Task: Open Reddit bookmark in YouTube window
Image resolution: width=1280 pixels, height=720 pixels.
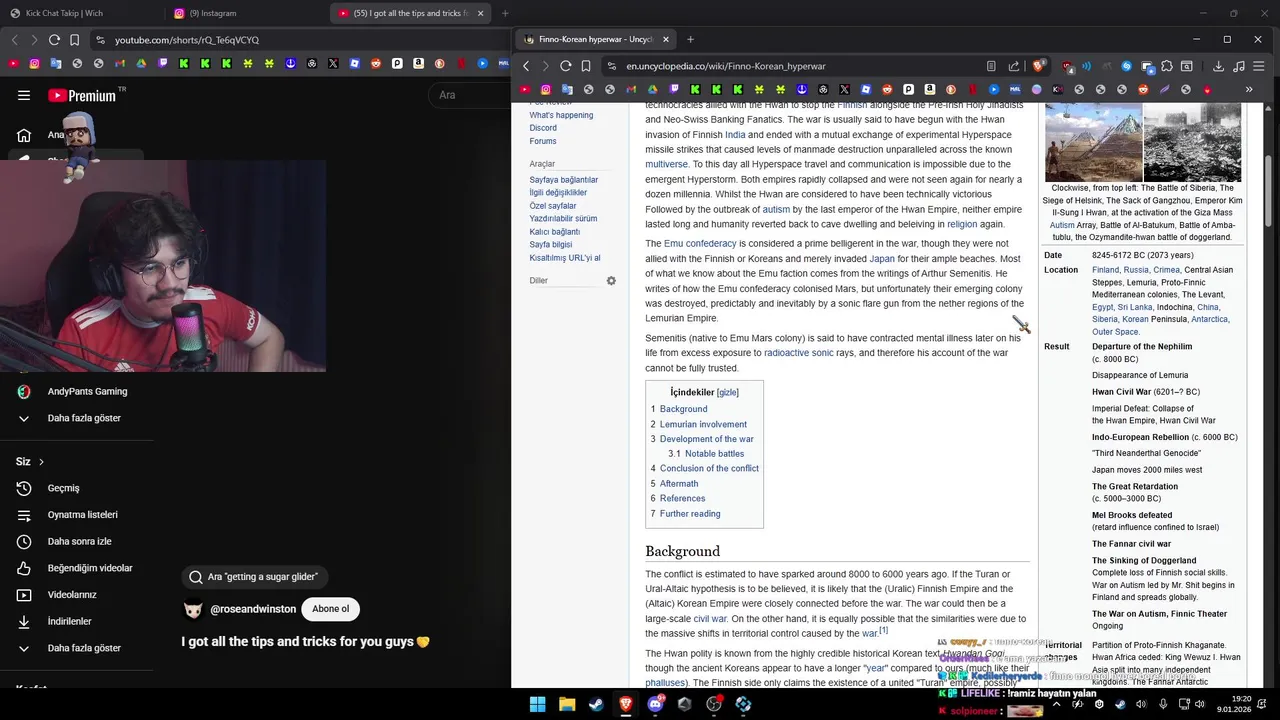Action: pyautogui.click(x=376, y=63)
